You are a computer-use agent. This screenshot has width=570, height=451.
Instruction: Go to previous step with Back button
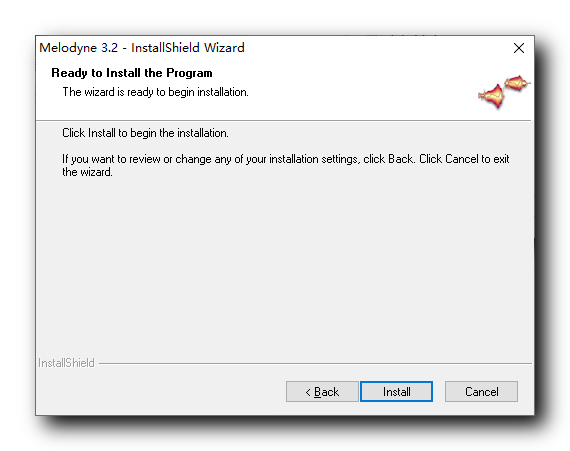(322, 391)
